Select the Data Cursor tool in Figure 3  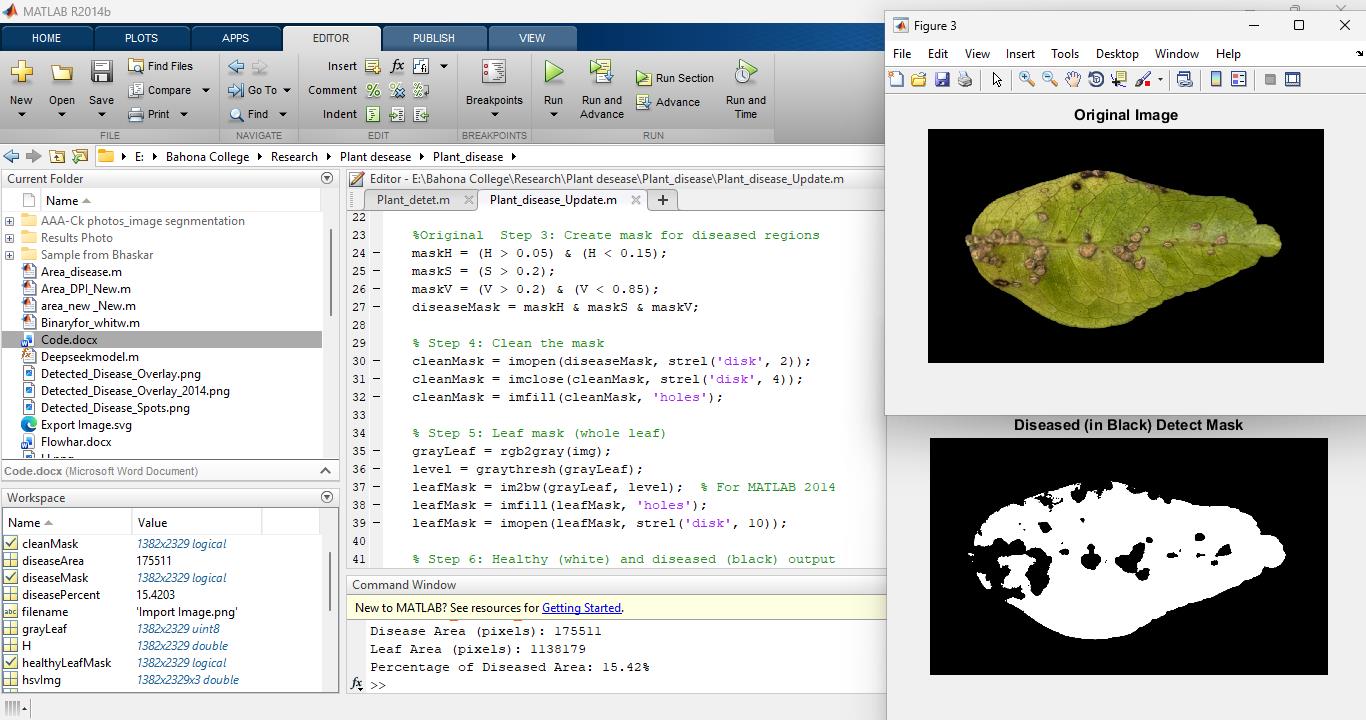click(1119, 79)
